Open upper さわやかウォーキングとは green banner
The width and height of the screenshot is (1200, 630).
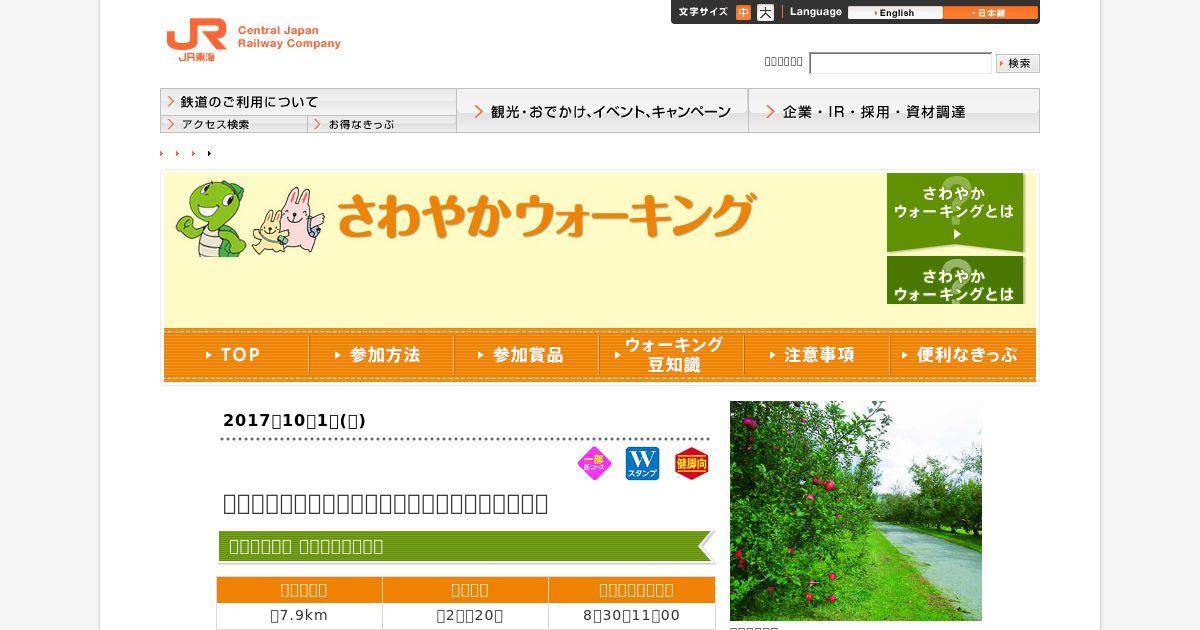click(955, 212)
